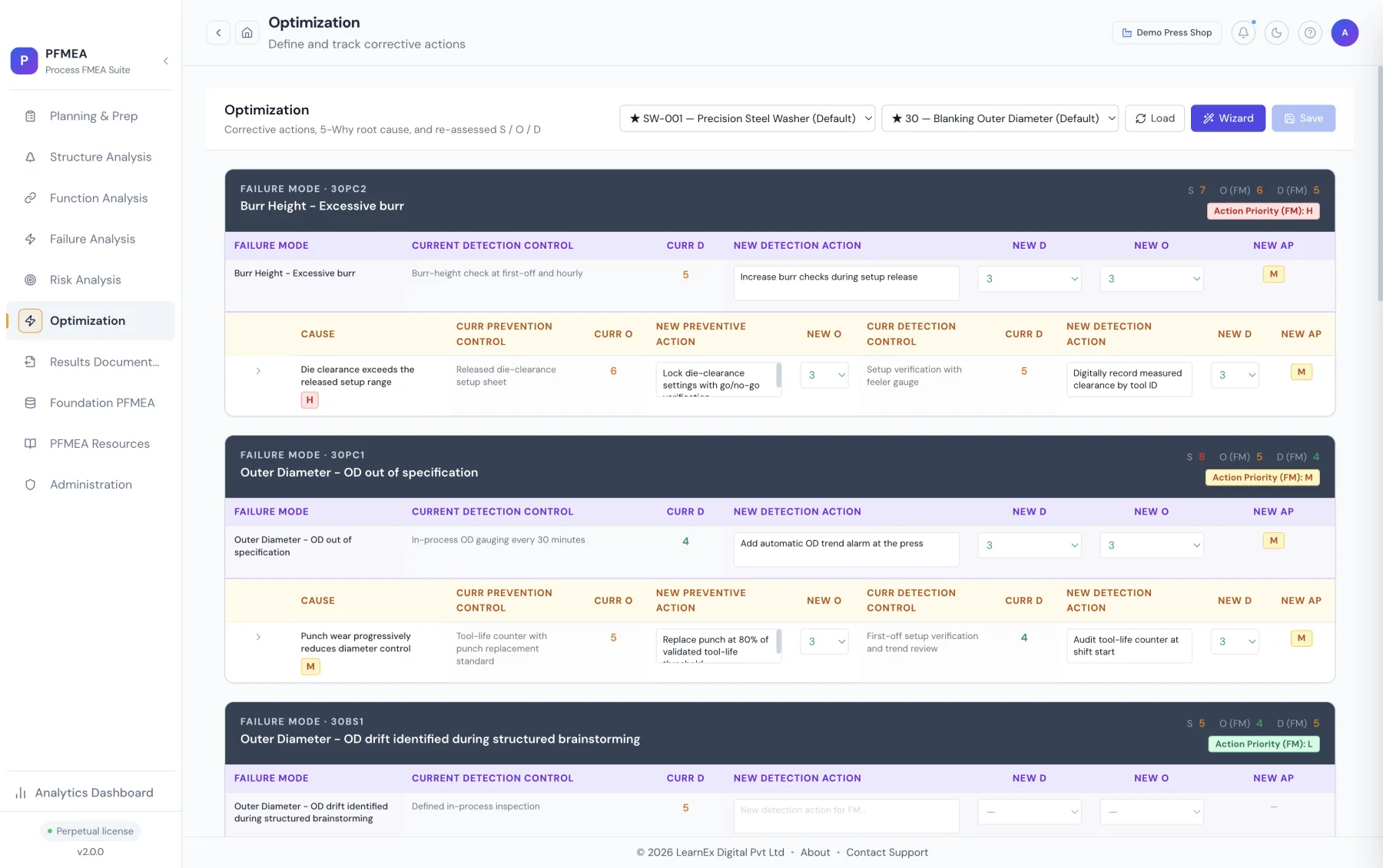Open New D dropdown for Punch wear cause
The image size is (1383, 868).
click(x=1235, y=641)
